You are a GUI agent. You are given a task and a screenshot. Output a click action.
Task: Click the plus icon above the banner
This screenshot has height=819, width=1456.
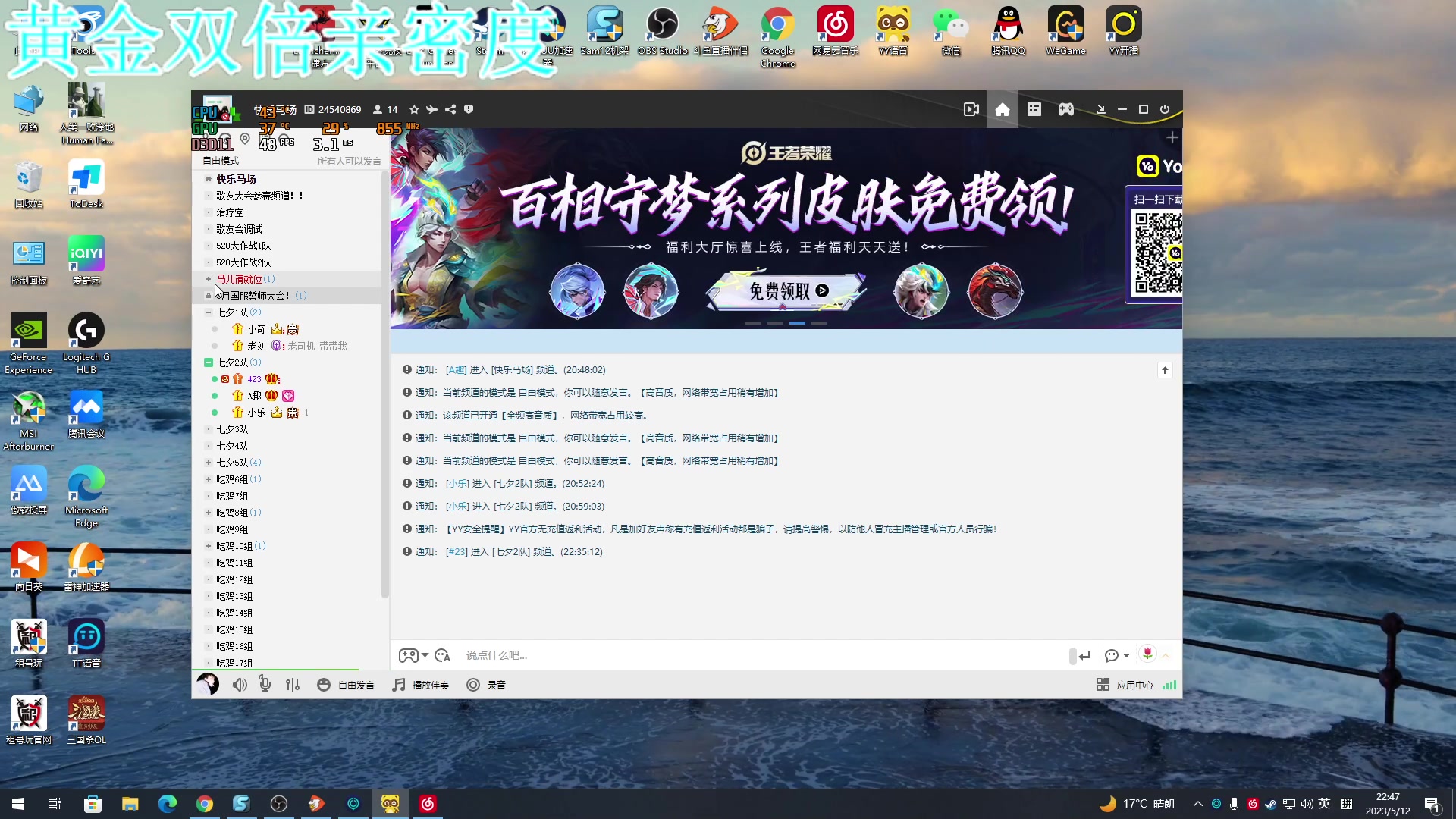coord(1172,137)
